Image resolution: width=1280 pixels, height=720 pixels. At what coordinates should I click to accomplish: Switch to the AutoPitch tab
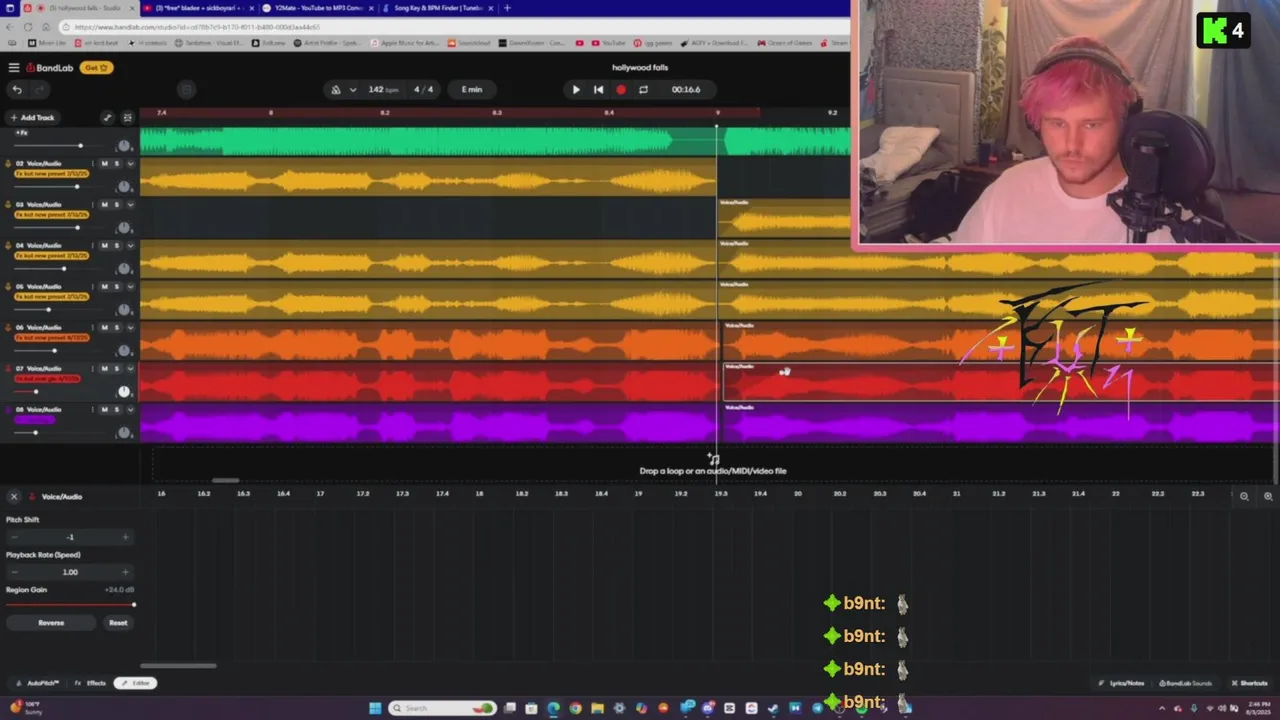coord(38,683)
